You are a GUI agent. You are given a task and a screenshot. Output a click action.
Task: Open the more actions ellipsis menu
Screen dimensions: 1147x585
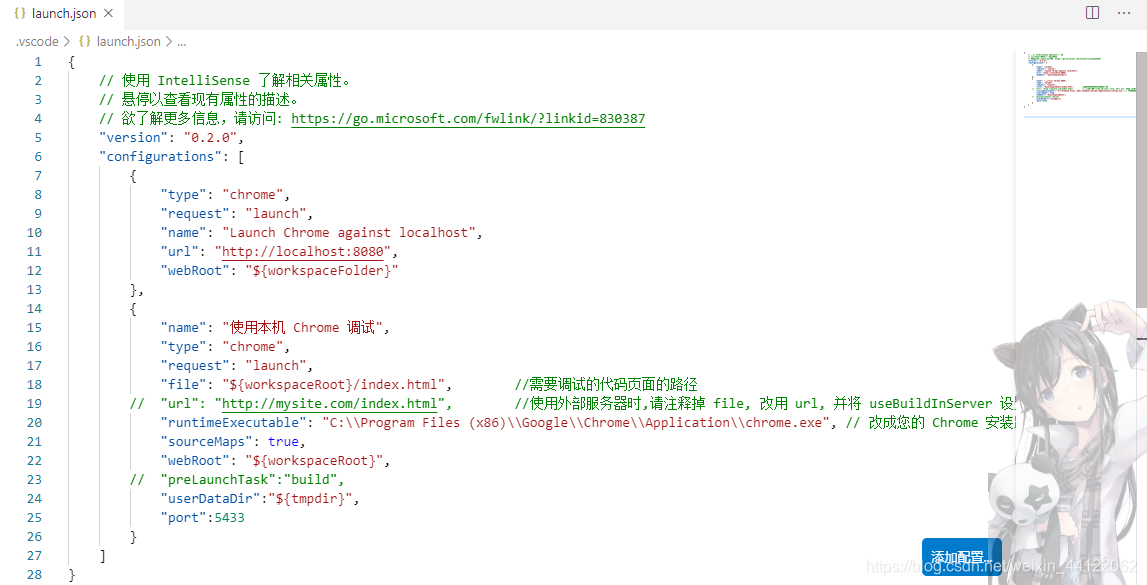click(x=1124, y=12)
